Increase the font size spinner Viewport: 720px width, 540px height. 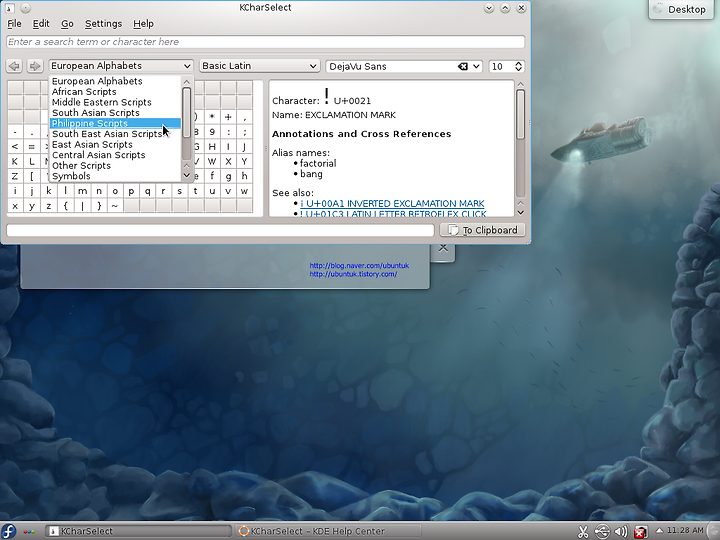tap(518, 63)
